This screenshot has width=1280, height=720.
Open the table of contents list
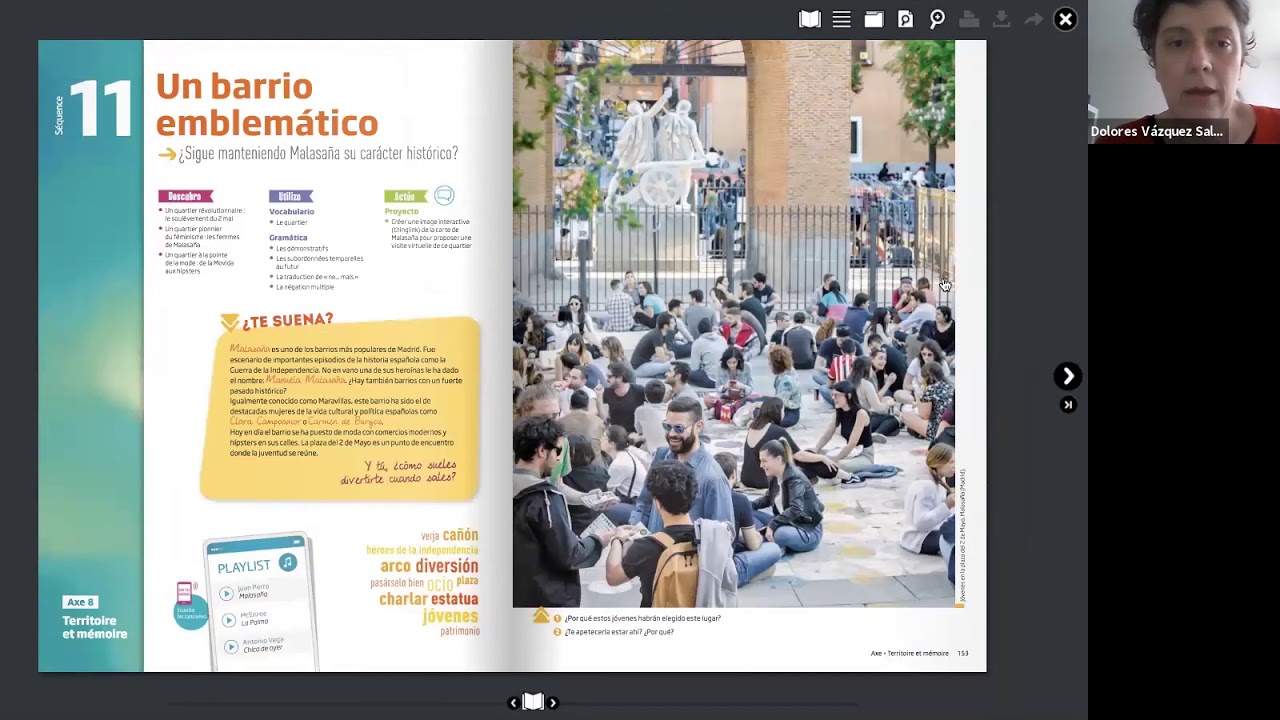tap(842, 19)
